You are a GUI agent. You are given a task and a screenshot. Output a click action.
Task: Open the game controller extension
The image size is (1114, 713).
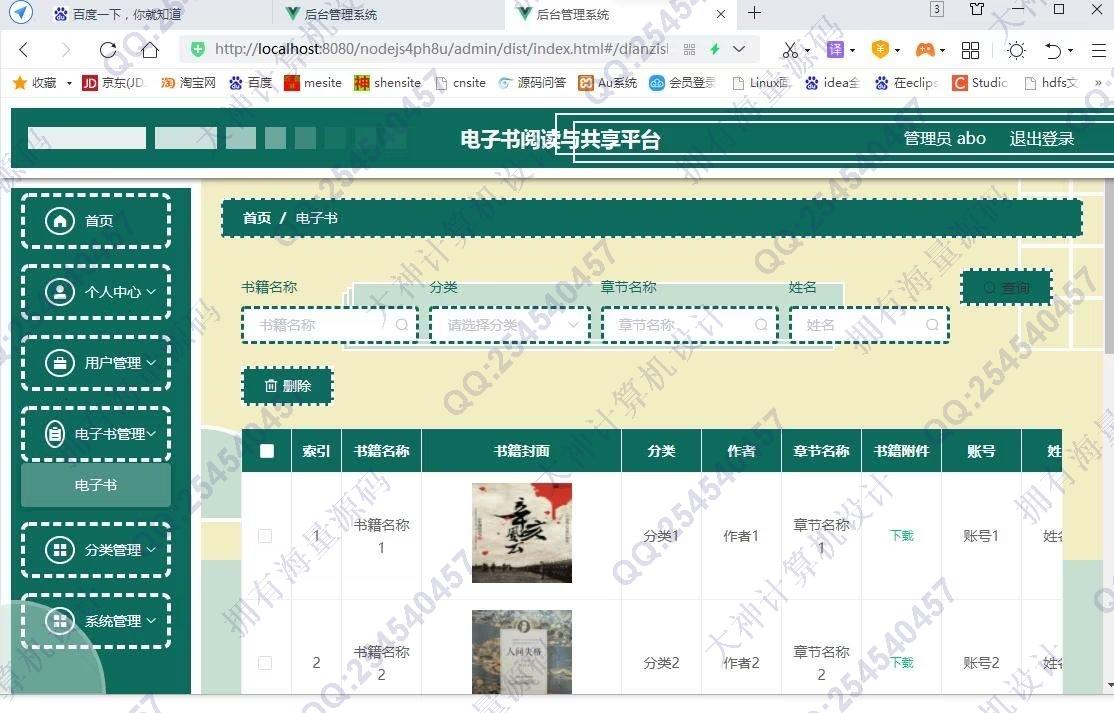(x=924, y=50)
